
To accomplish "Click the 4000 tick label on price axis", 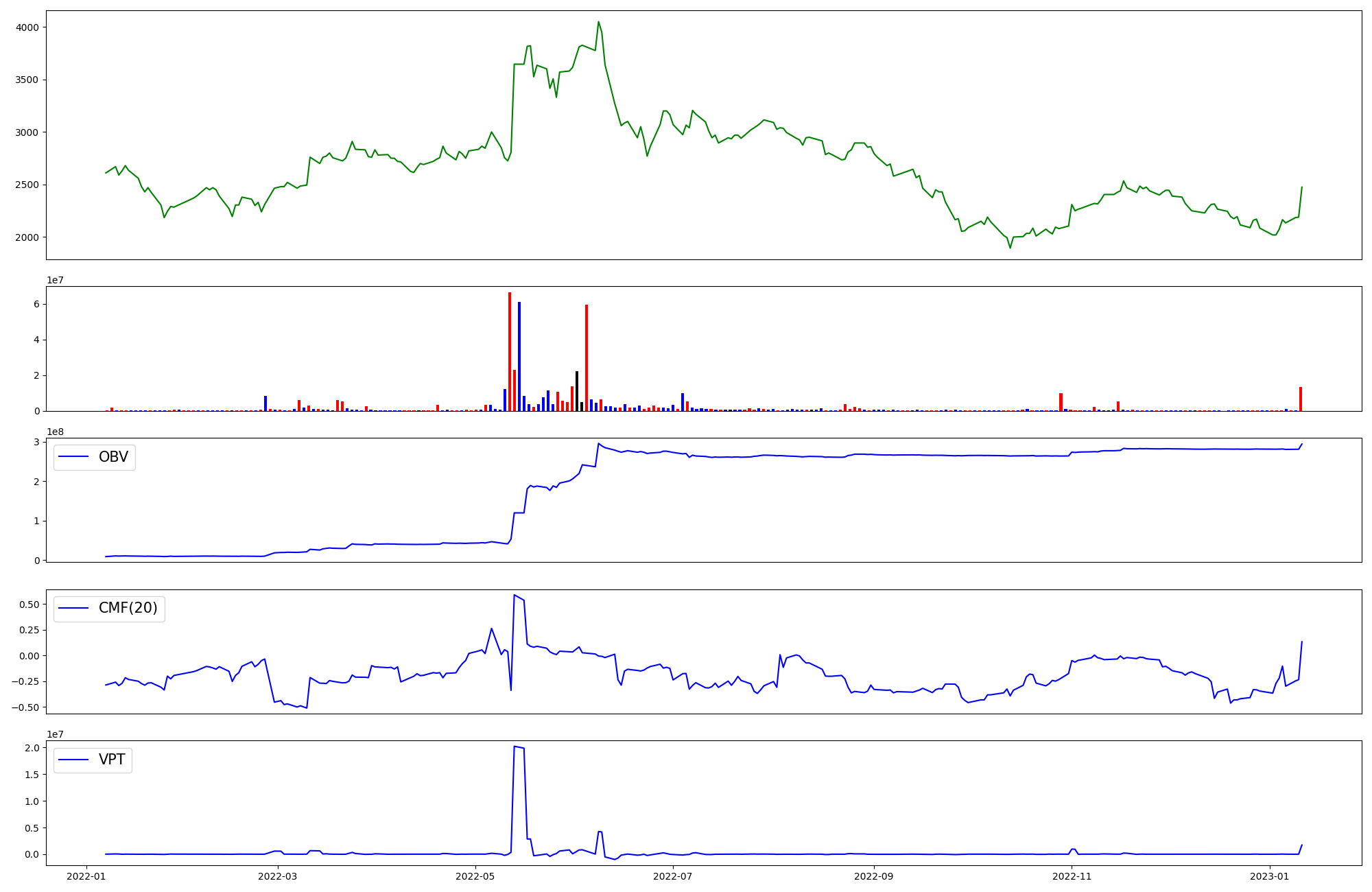I will (x=27, y=27).
